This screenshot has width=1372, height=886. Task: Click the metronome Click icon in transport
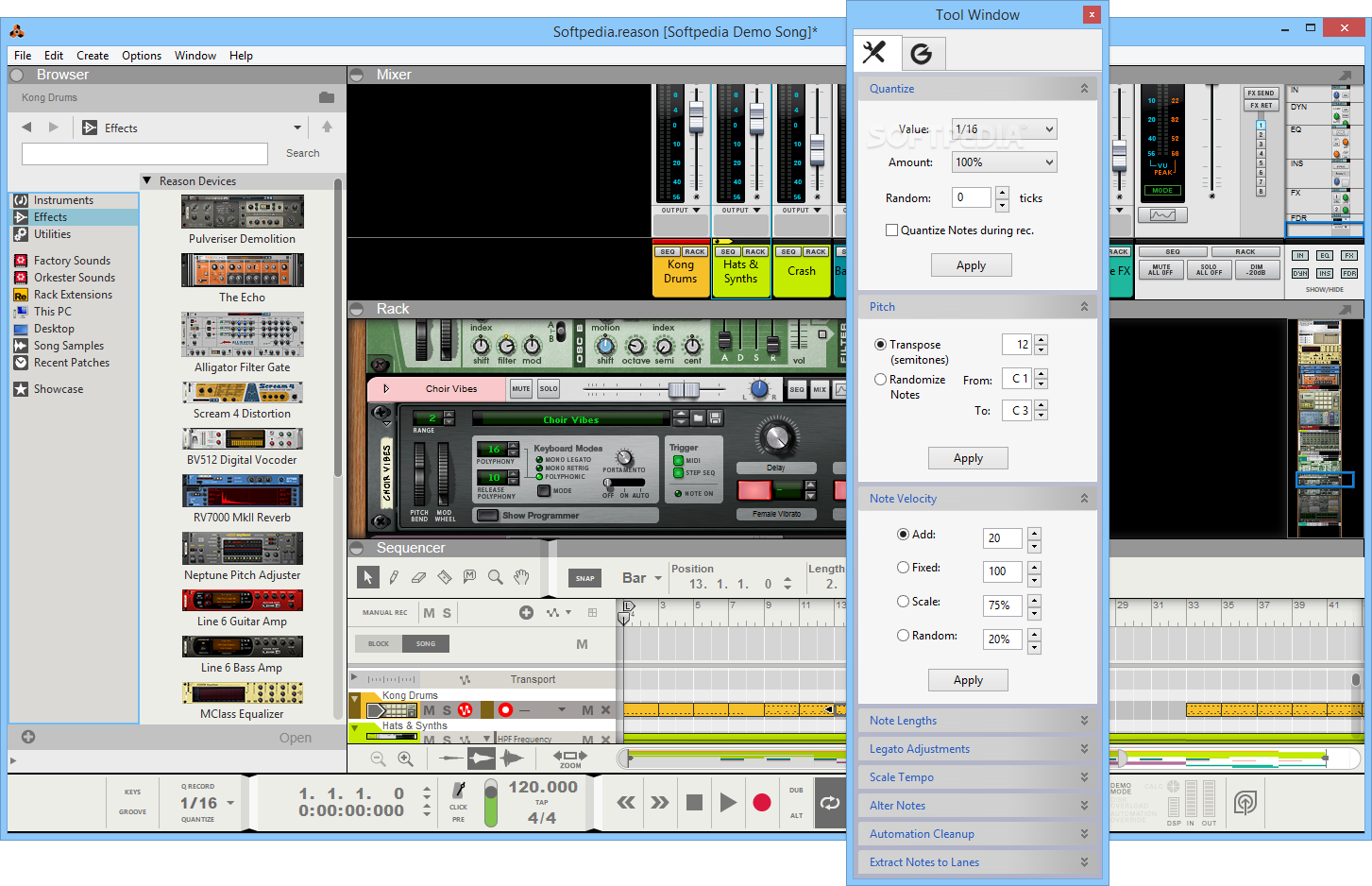(x=459, y=791)
